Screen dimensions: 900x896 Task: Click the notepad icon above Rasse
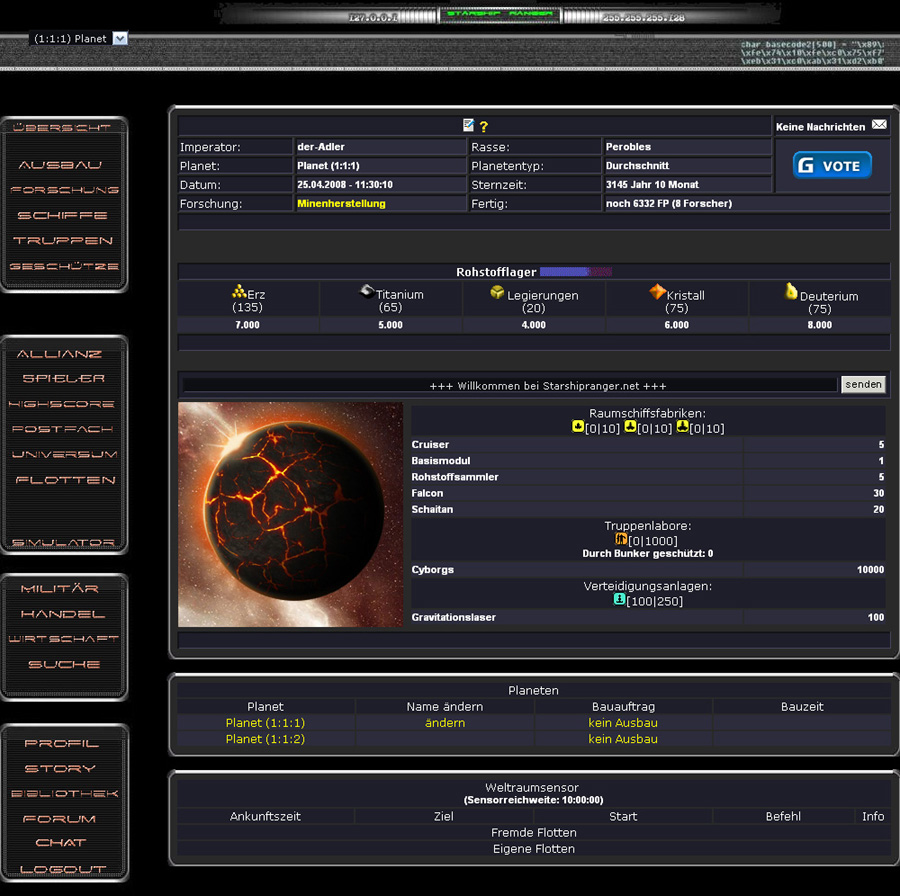(x=468, y=125)
